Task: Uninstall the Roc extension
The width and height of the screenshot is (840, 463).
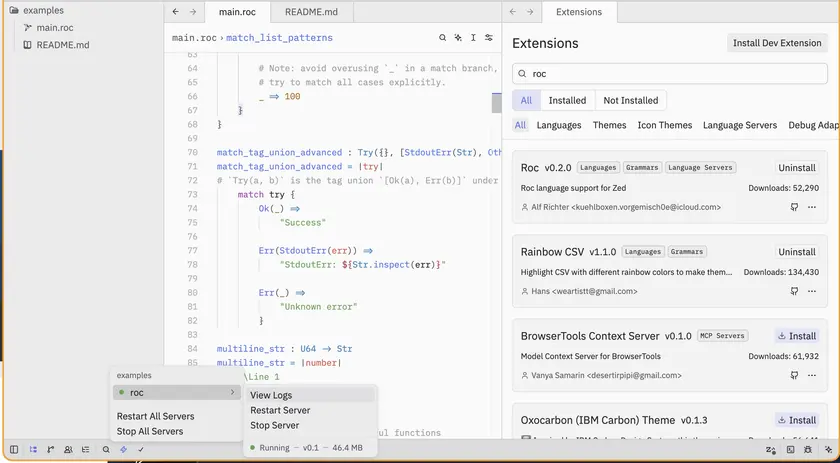Action: pyautogui.click(x=797, y=168)
